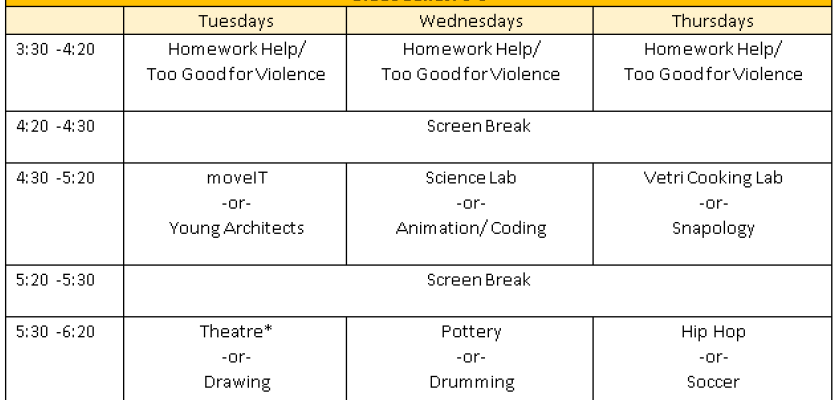Click the moveIT text on Tuesdays
This screenshot has width=837, height=400.
(236, 179)
